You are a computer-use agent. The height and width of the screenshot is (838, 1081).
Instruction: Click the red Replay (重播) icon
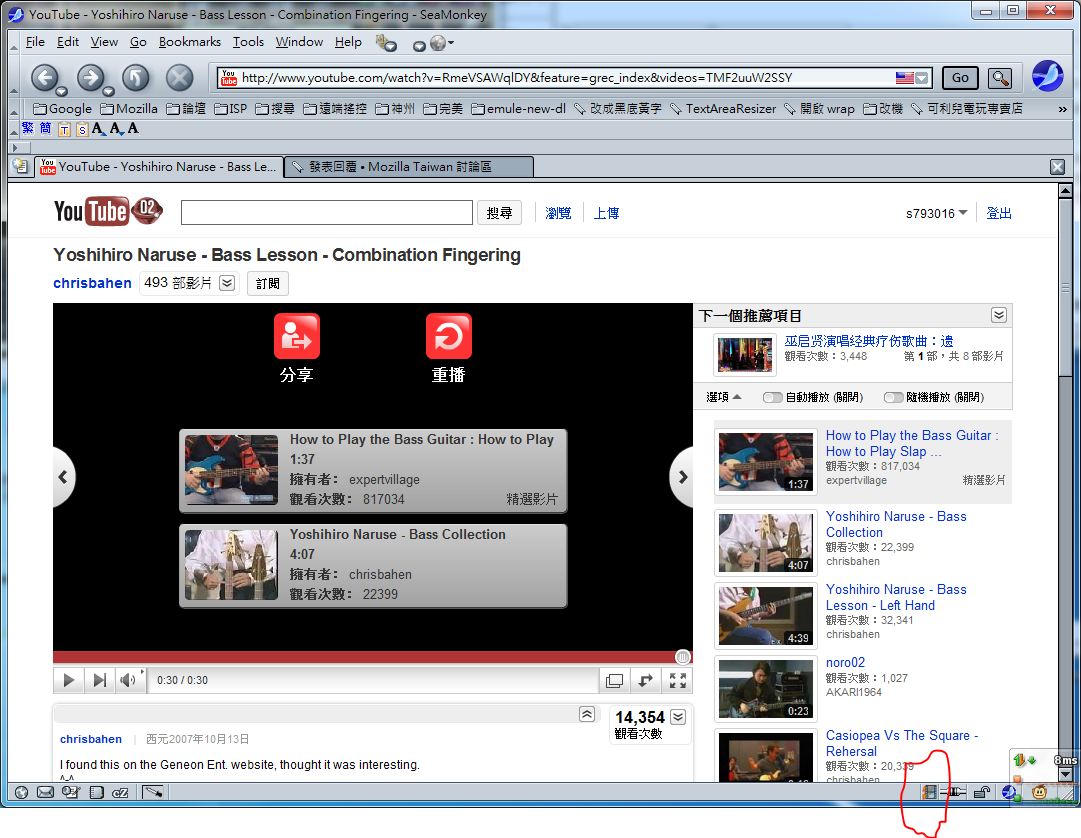pos(448,337)
